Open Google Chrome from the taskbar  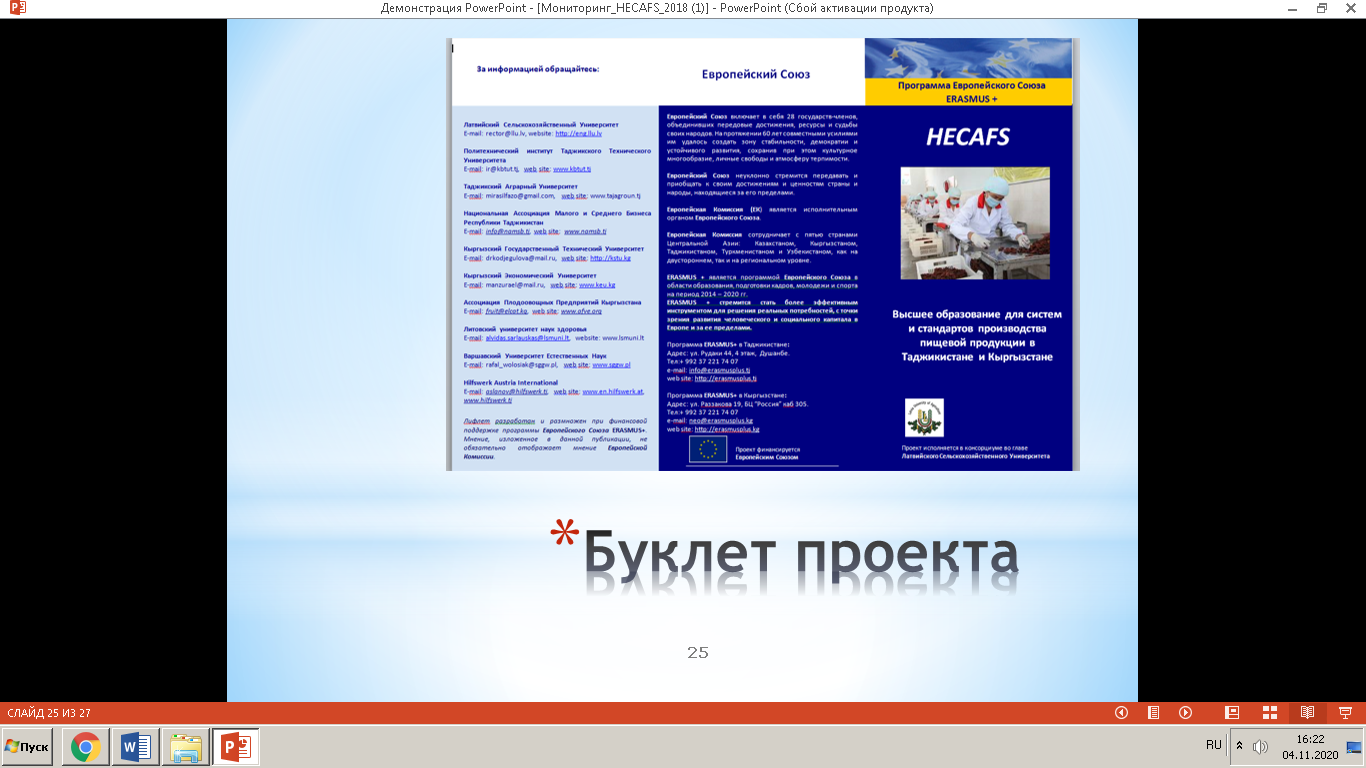pos(86,747)
